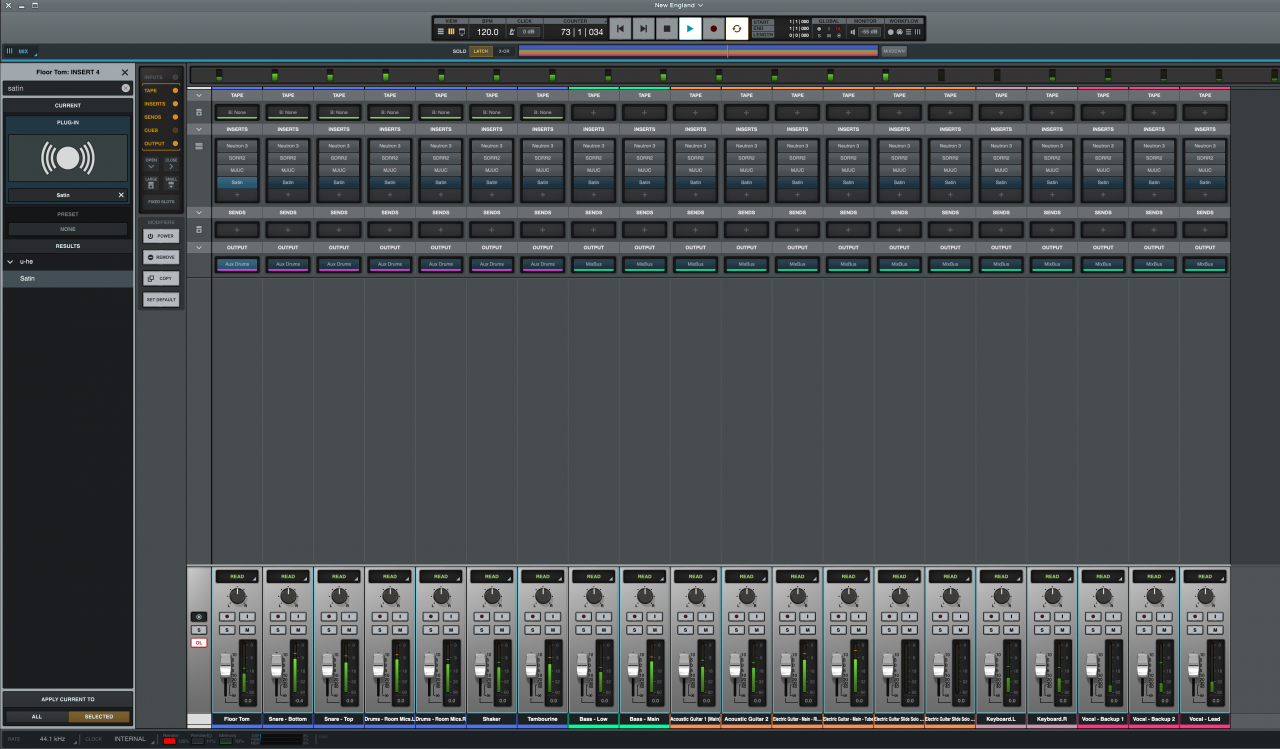Collapse the SENDS section chevron
Screen dimensions: 1280x749
click(199, 212)
